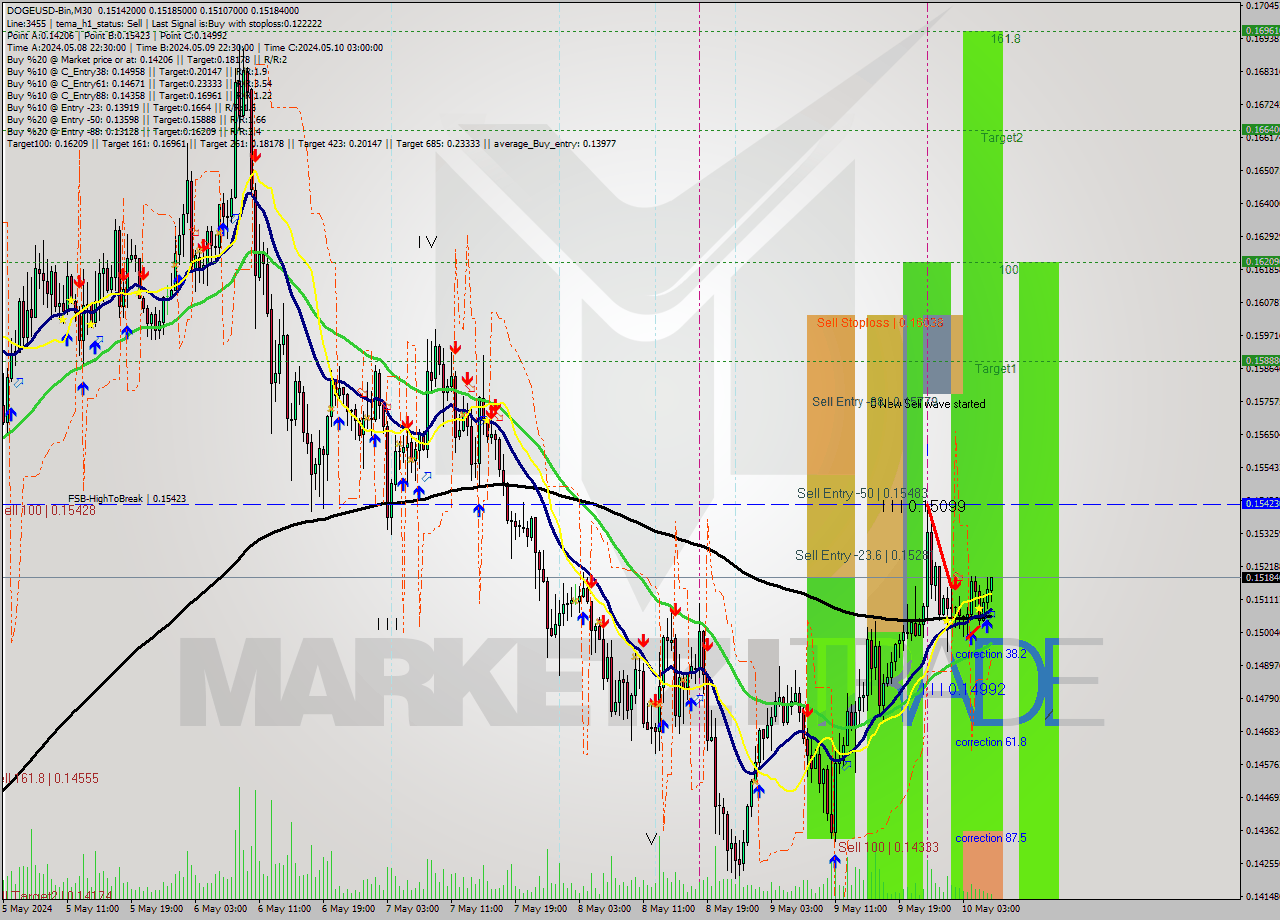Select the 'correction 61.8' label

[x=991, y=742]
